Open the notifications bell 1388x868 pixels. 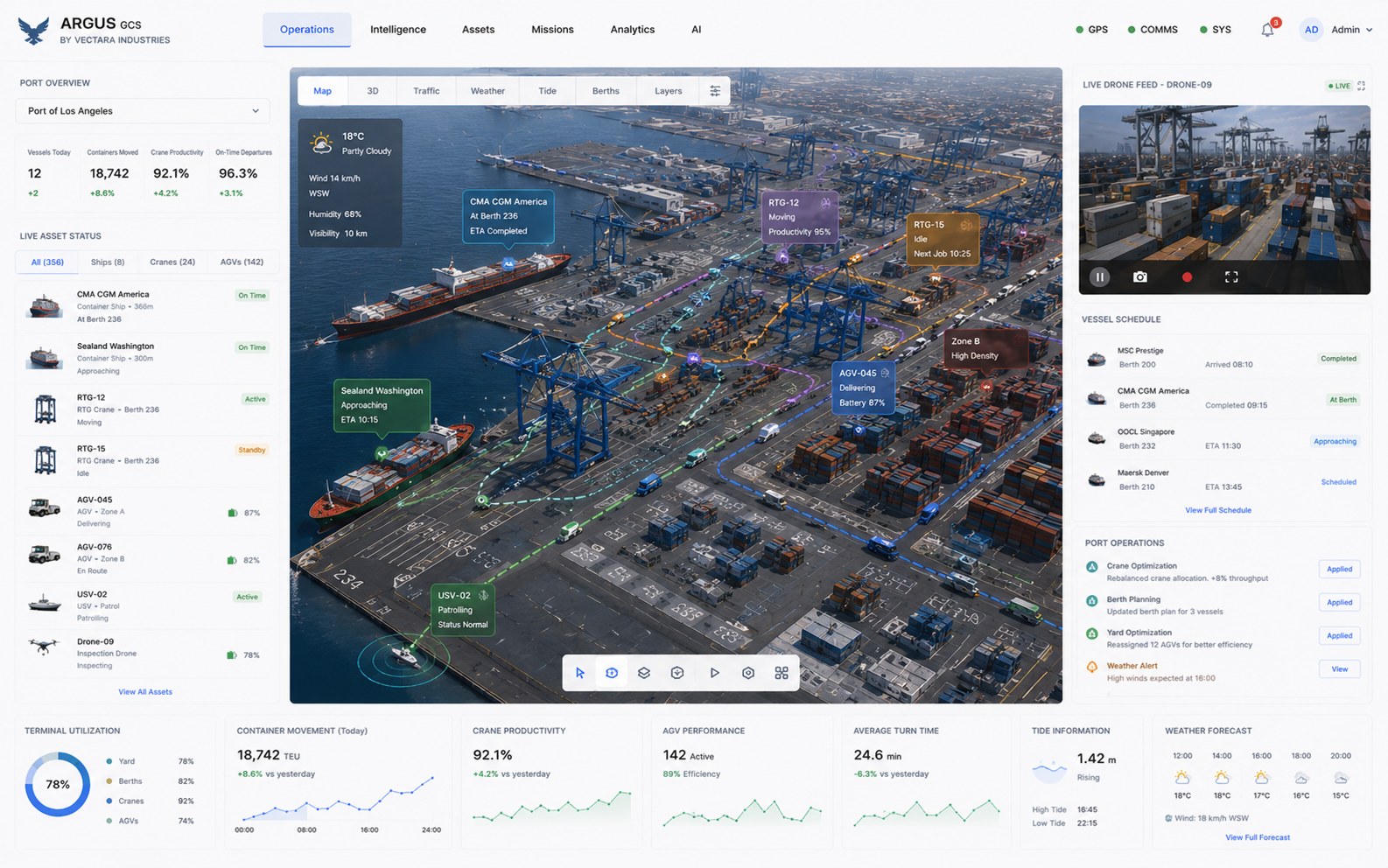tap(1267, 30)
